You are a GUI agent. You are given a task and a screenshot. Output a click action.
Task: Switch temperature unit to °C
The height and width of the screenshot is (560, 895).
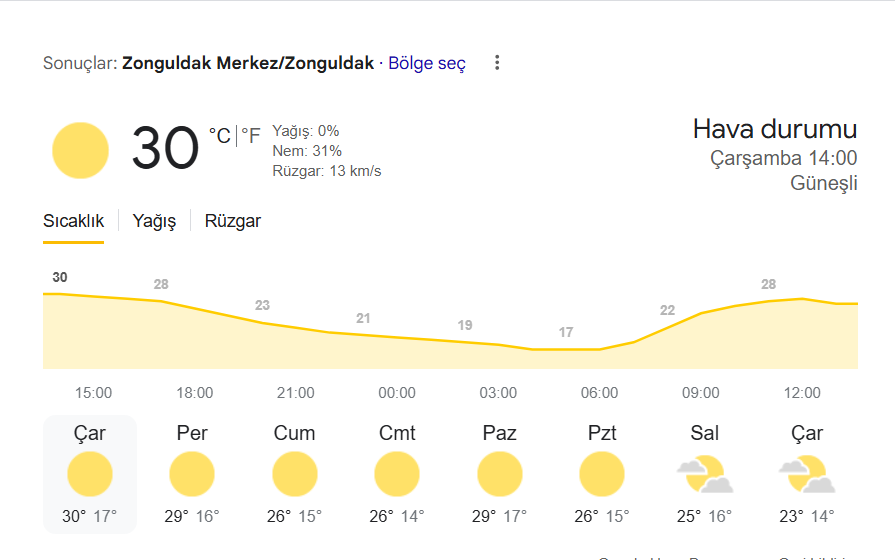pyautogui.click(x=220, y=136)
